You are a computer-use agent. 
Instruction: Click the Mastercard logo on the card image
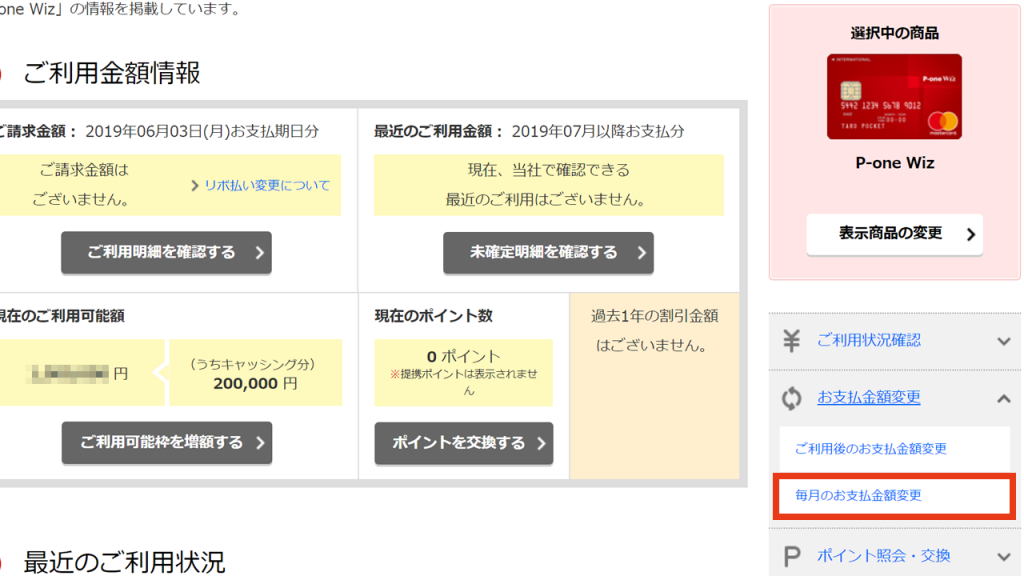tap(942, 121)
